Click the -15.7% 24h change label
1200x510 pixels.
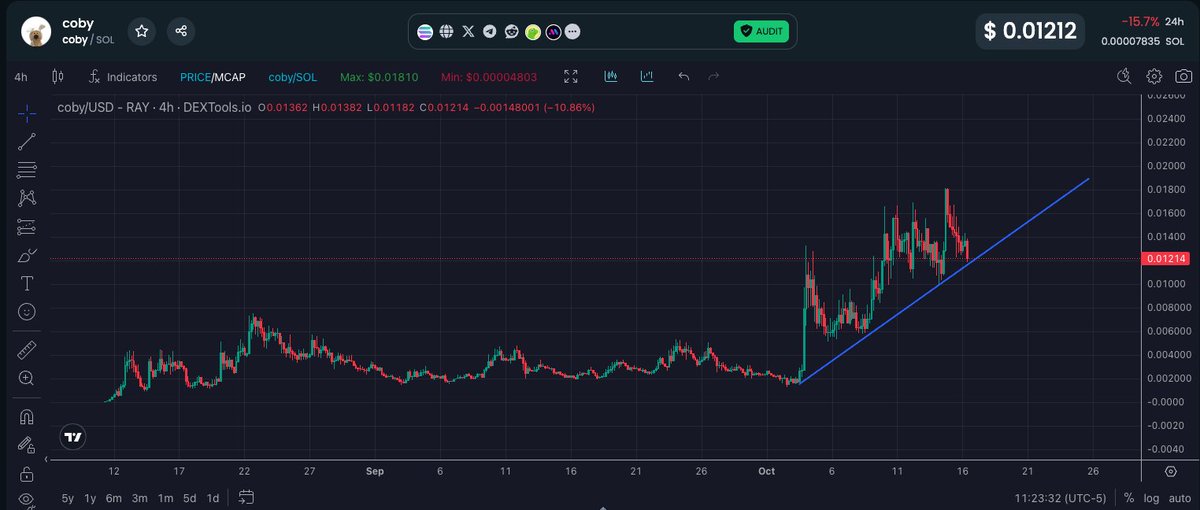point(1139,21)
